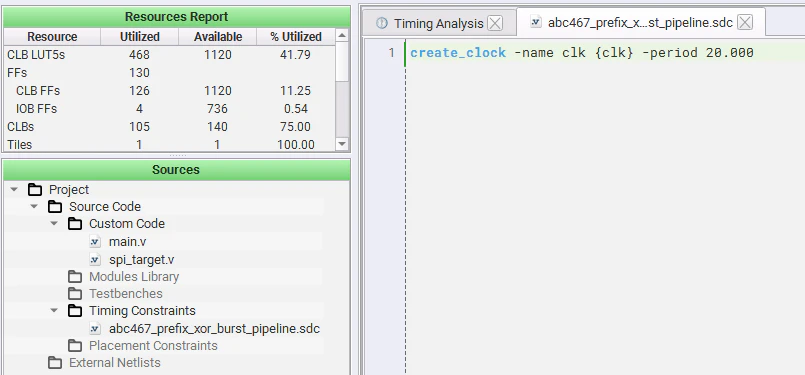
Task: Open spi_target.v source file
Action: click(x=142, y=259)
